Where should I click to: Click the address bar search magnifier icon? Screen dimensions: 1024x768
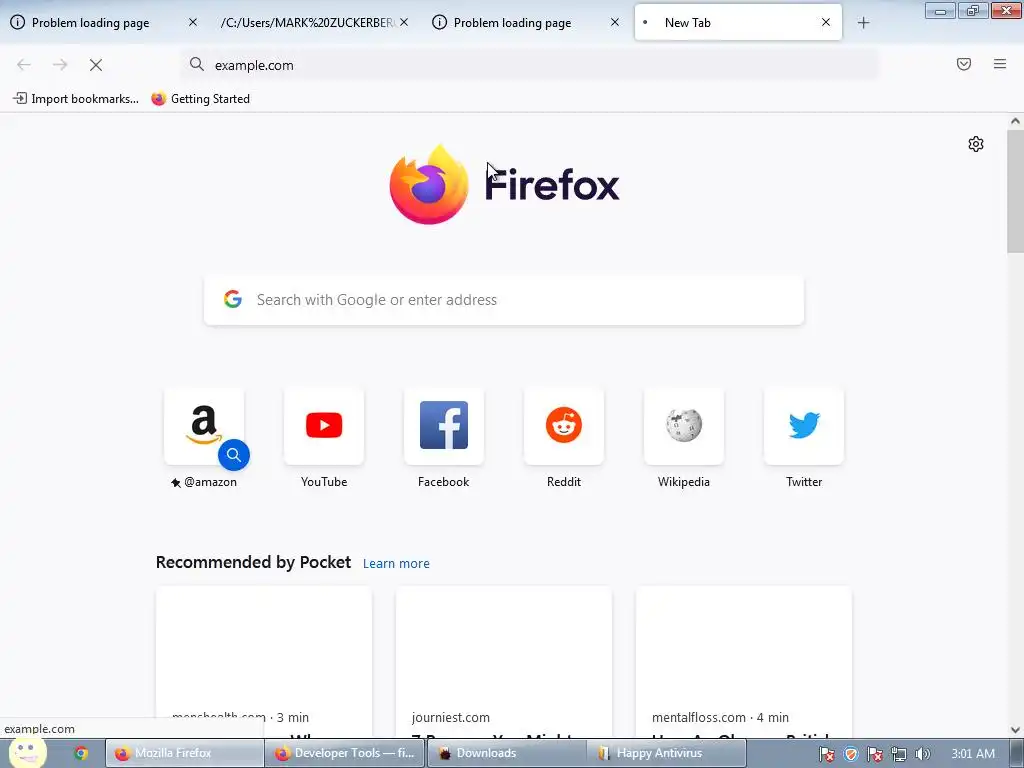click(x=197, y=64)
